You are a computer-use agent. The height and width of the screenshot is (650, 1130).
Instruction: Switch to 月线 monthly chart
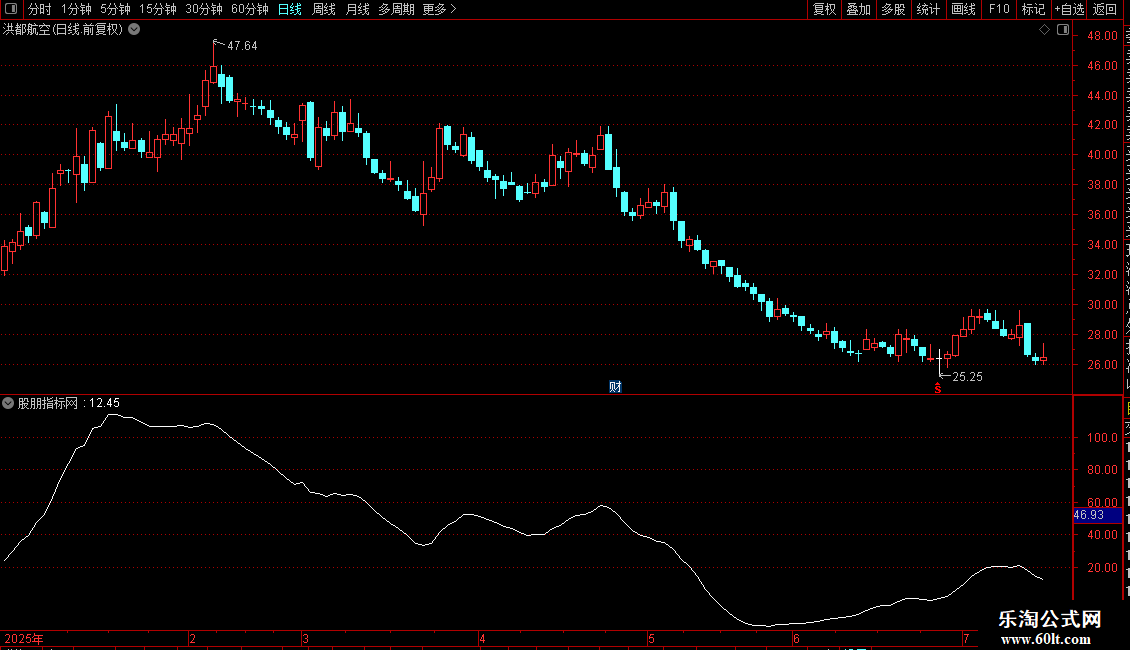[357, 9]
